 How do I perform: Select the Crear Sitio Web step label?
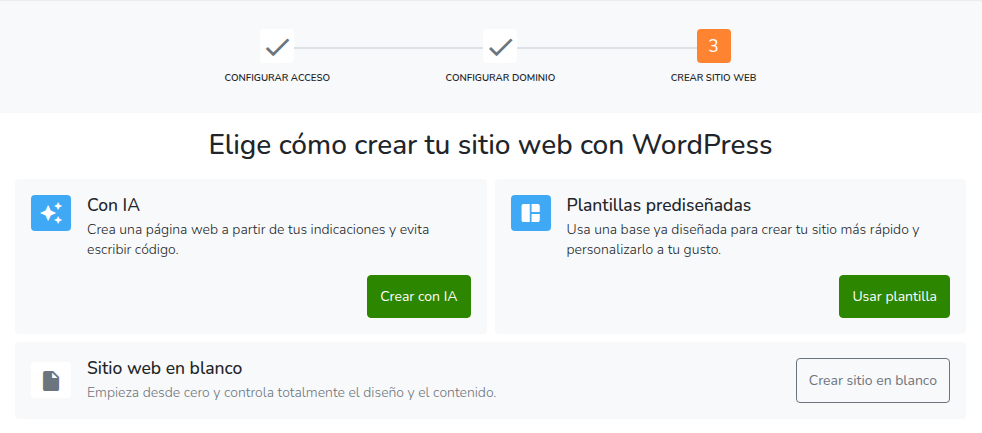(x=713, y=78)
